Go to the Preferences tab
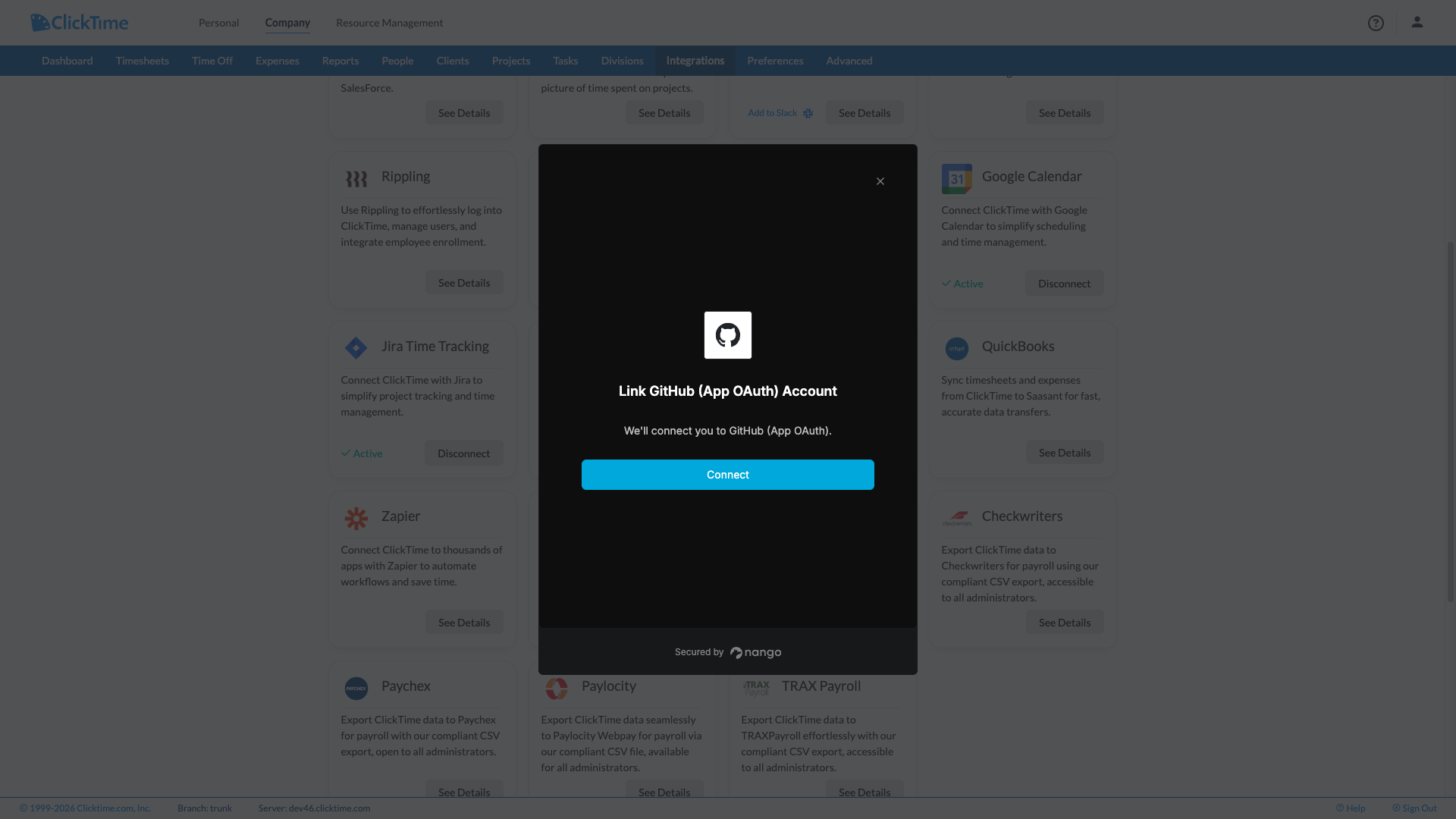 pyautogui.click(x=775, y=61)
